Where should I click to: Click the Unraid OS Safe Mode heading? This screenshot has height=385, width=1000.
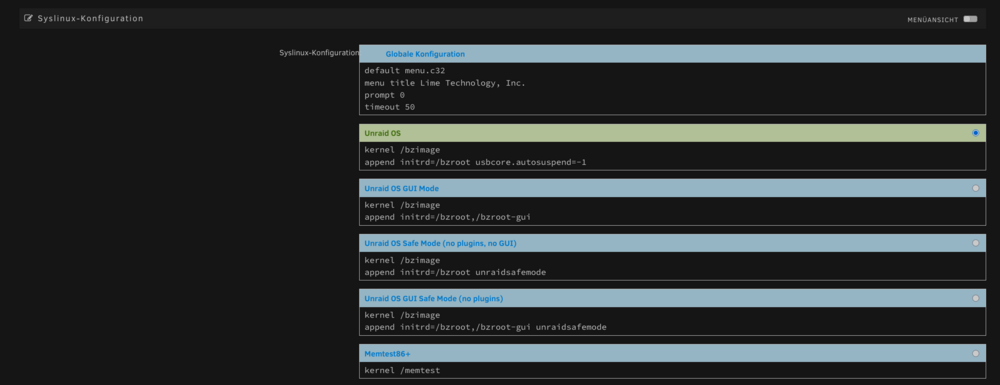click(440, 243)
